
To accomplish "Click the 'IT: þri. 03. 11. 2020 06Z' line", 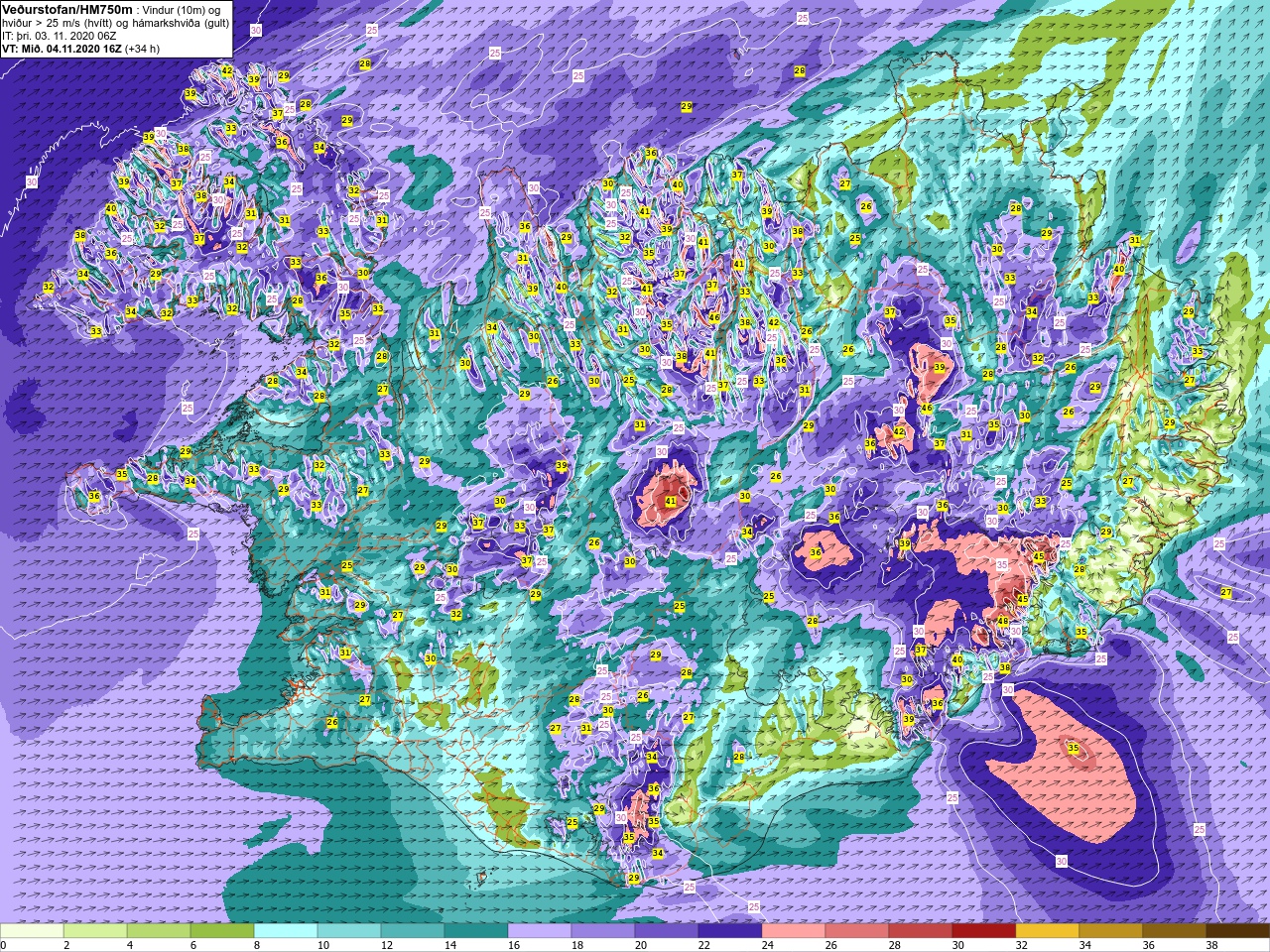I will click(x=60, y=35).
